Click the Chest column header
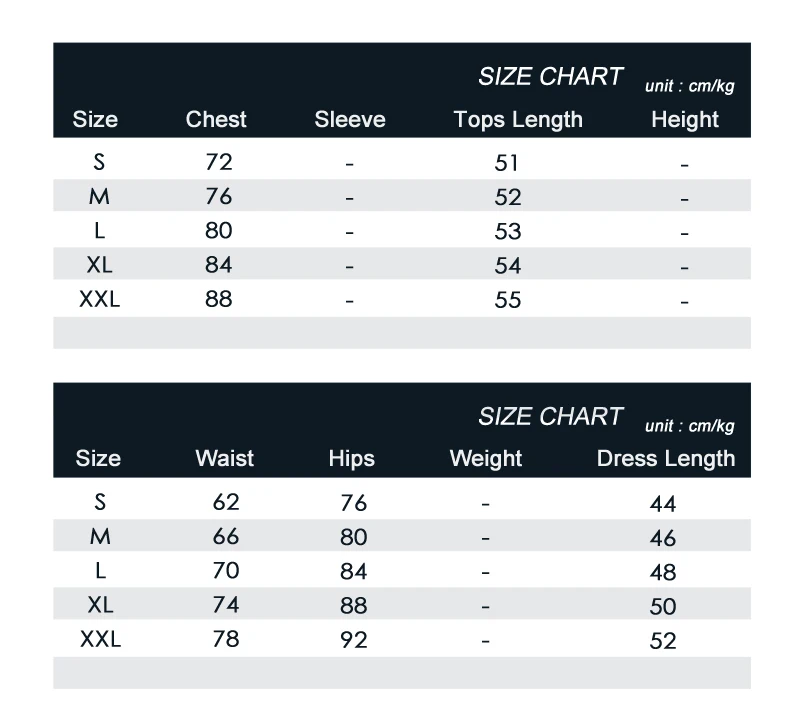 (x=216, y=119)
